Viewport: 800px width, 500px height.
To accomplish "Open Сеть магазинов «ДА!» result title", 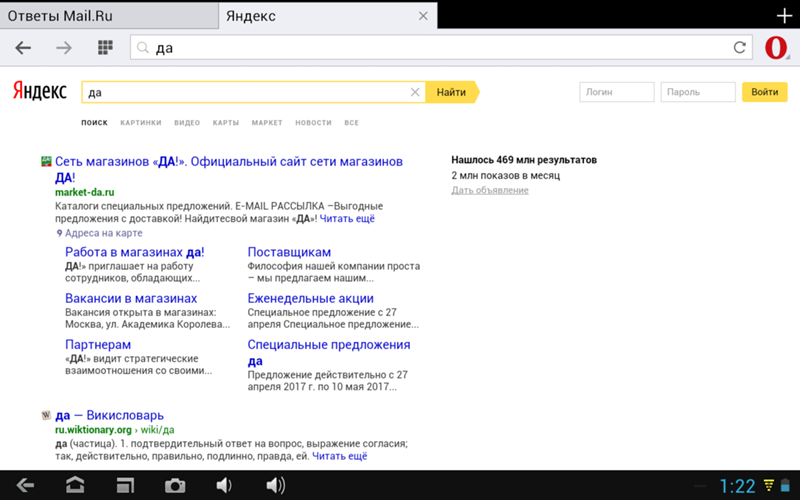I will point(229,169).
